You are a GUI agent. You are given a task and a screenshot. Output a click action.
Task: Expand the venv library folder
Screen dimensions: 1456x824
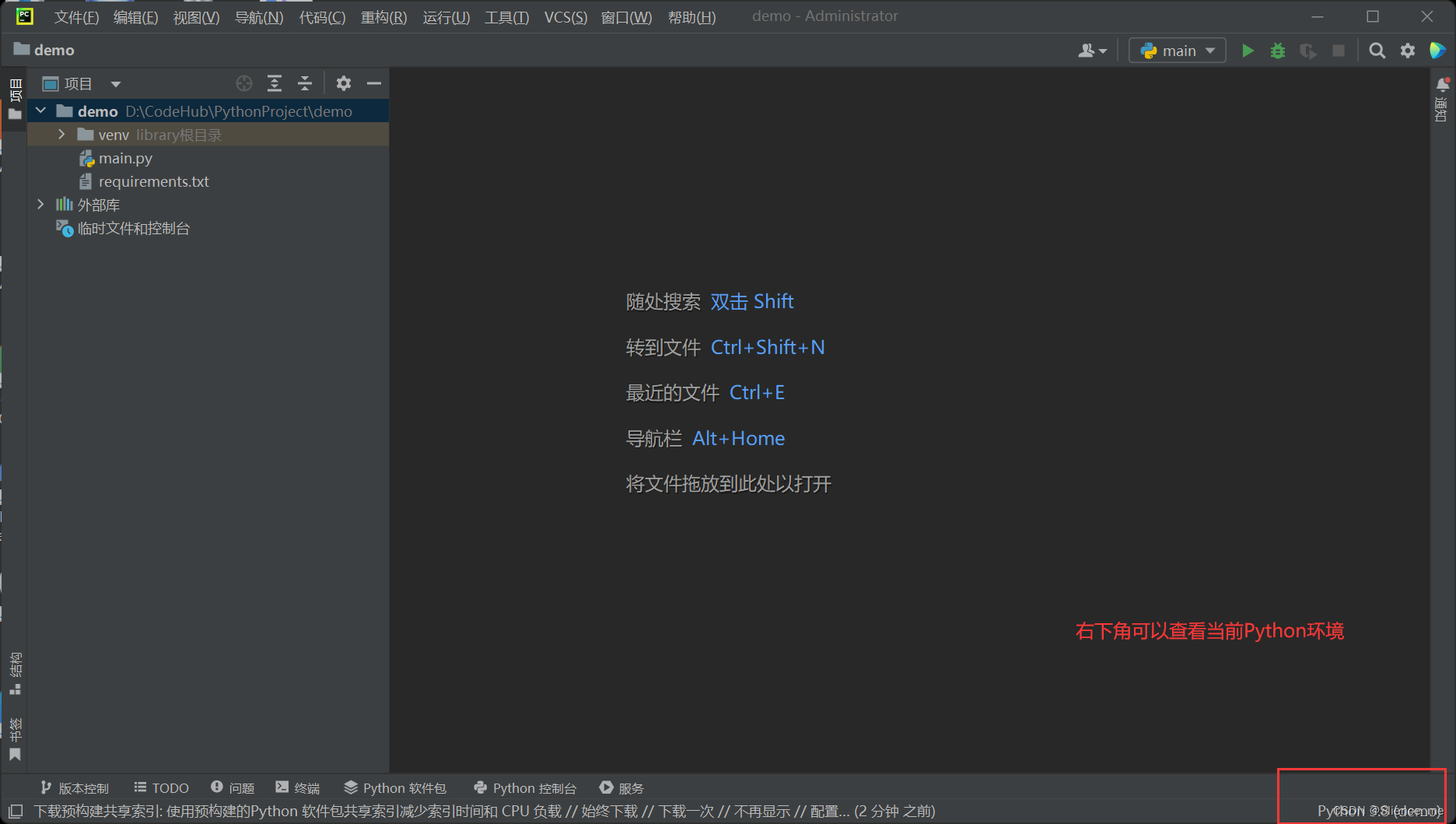[x=61, y=134]
